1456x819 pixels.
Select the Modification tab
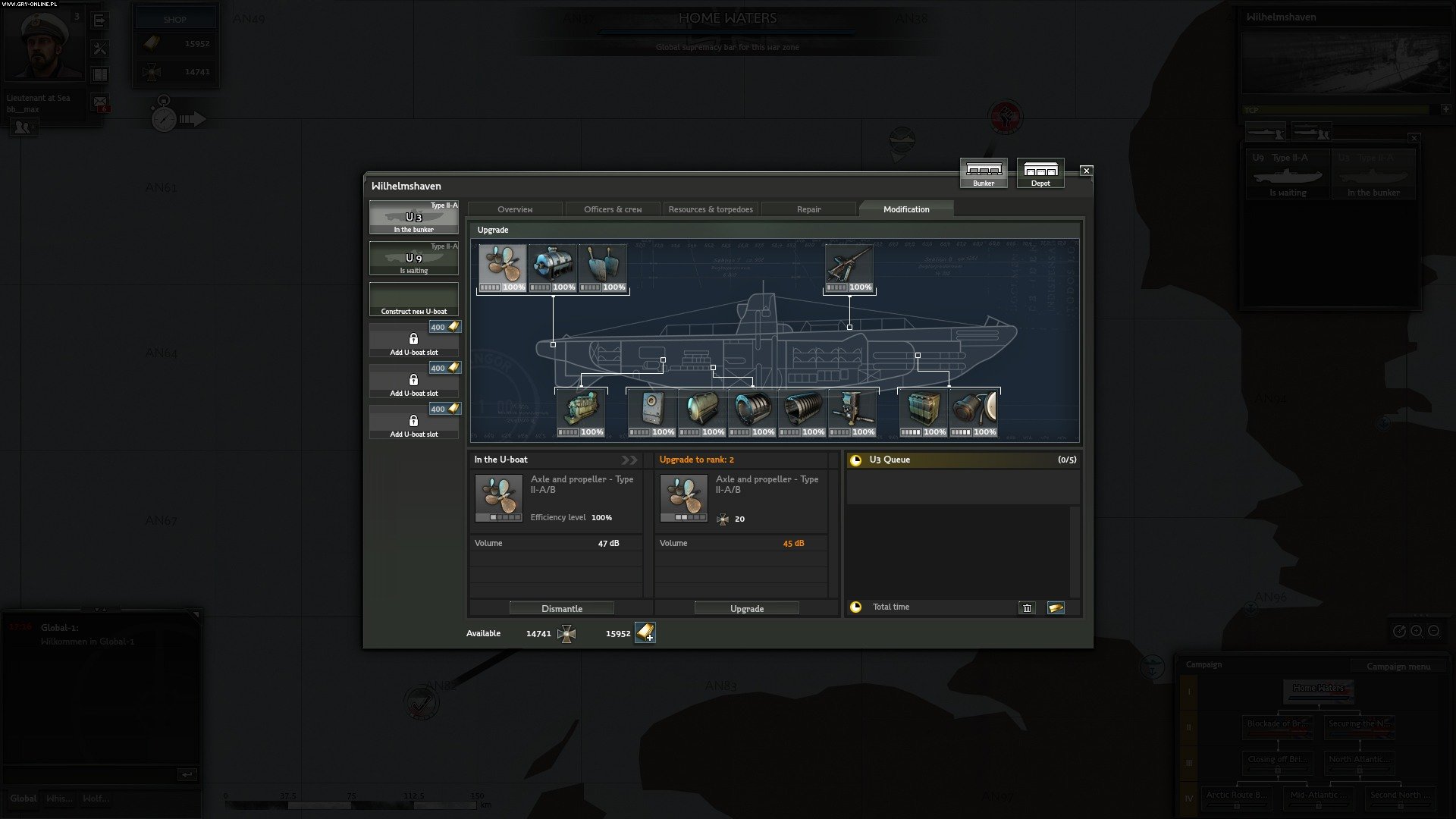(x=906, y=209)
